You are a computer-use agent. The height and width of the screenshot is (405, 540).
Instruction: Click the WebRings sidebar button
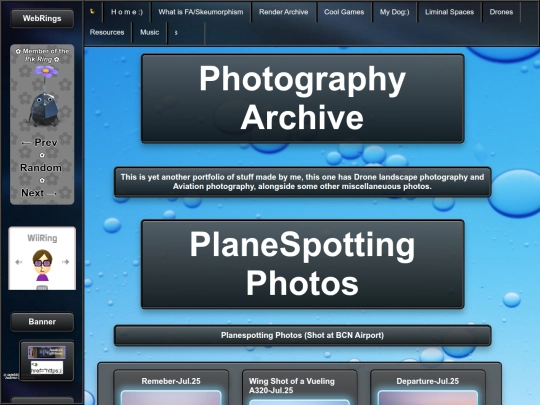42,18
